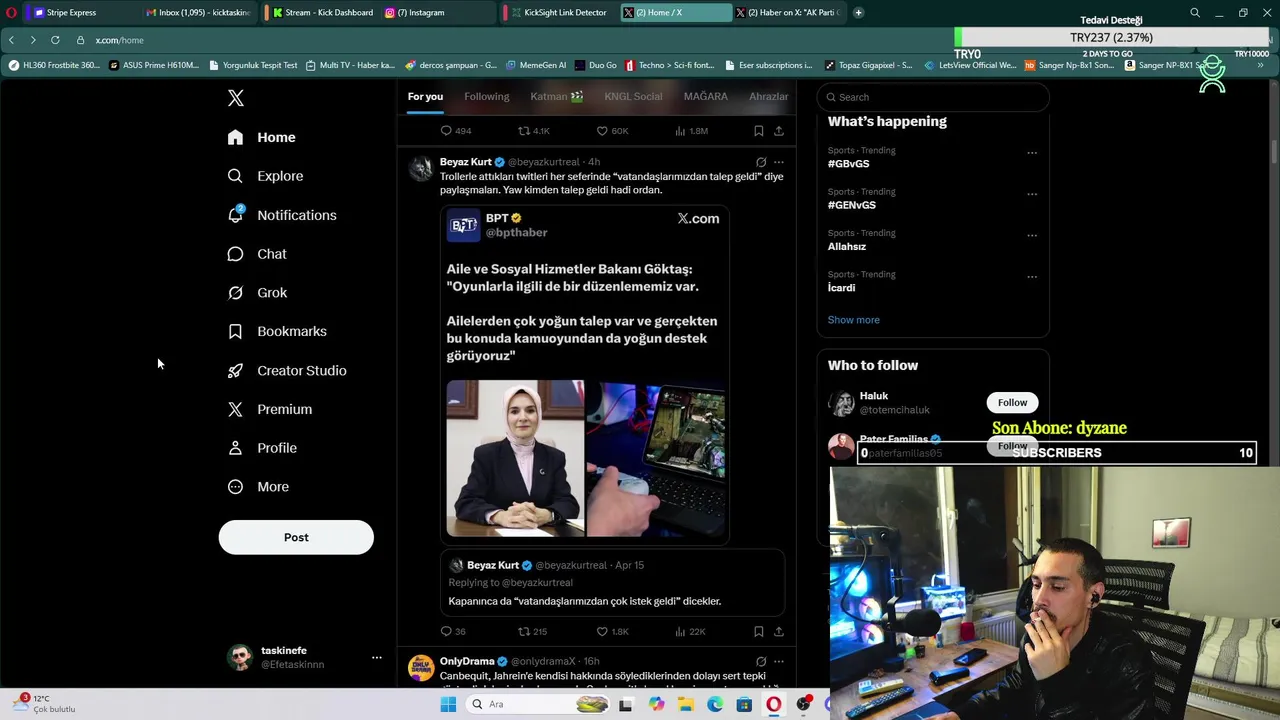Click the Grok icon on OnlyDrama's post
This screenshot has height=720, width=1280.
(x=761, y=662)
